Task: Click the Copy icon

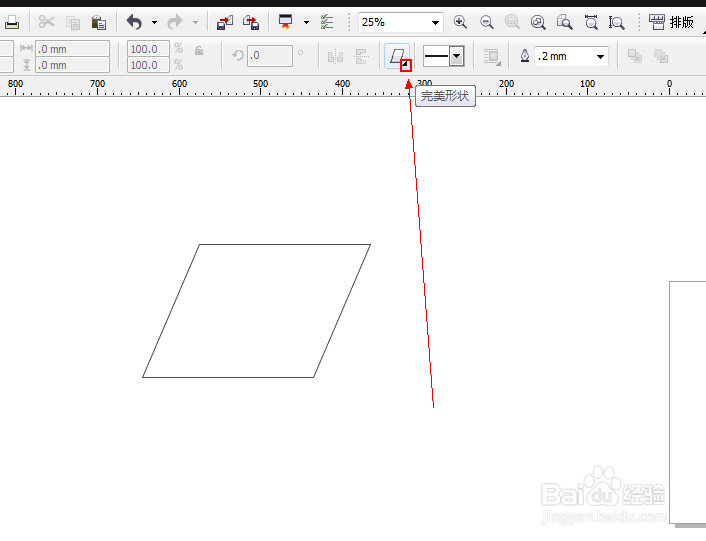Action: coord(73,22)
